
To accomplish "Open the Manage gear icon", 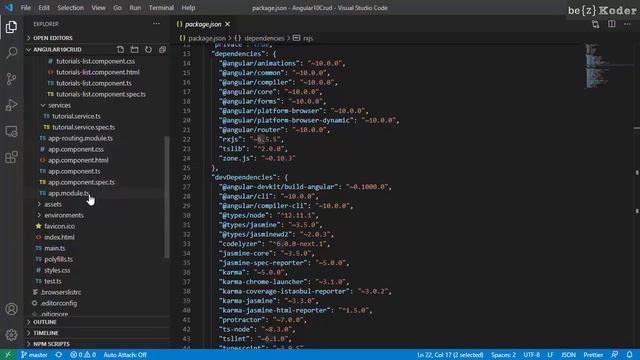I will [x=11, y=335].
